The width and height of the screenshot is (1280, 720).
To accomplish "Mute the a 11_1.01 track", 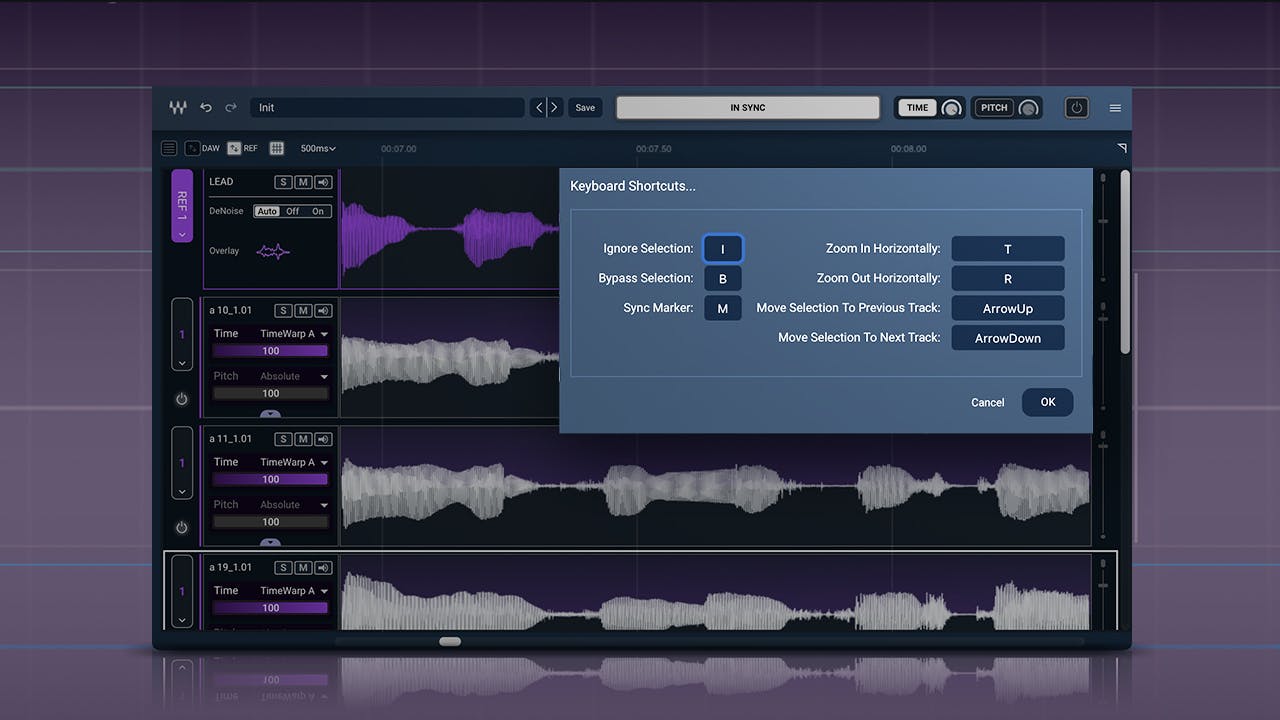I will (x=304, y=439).
